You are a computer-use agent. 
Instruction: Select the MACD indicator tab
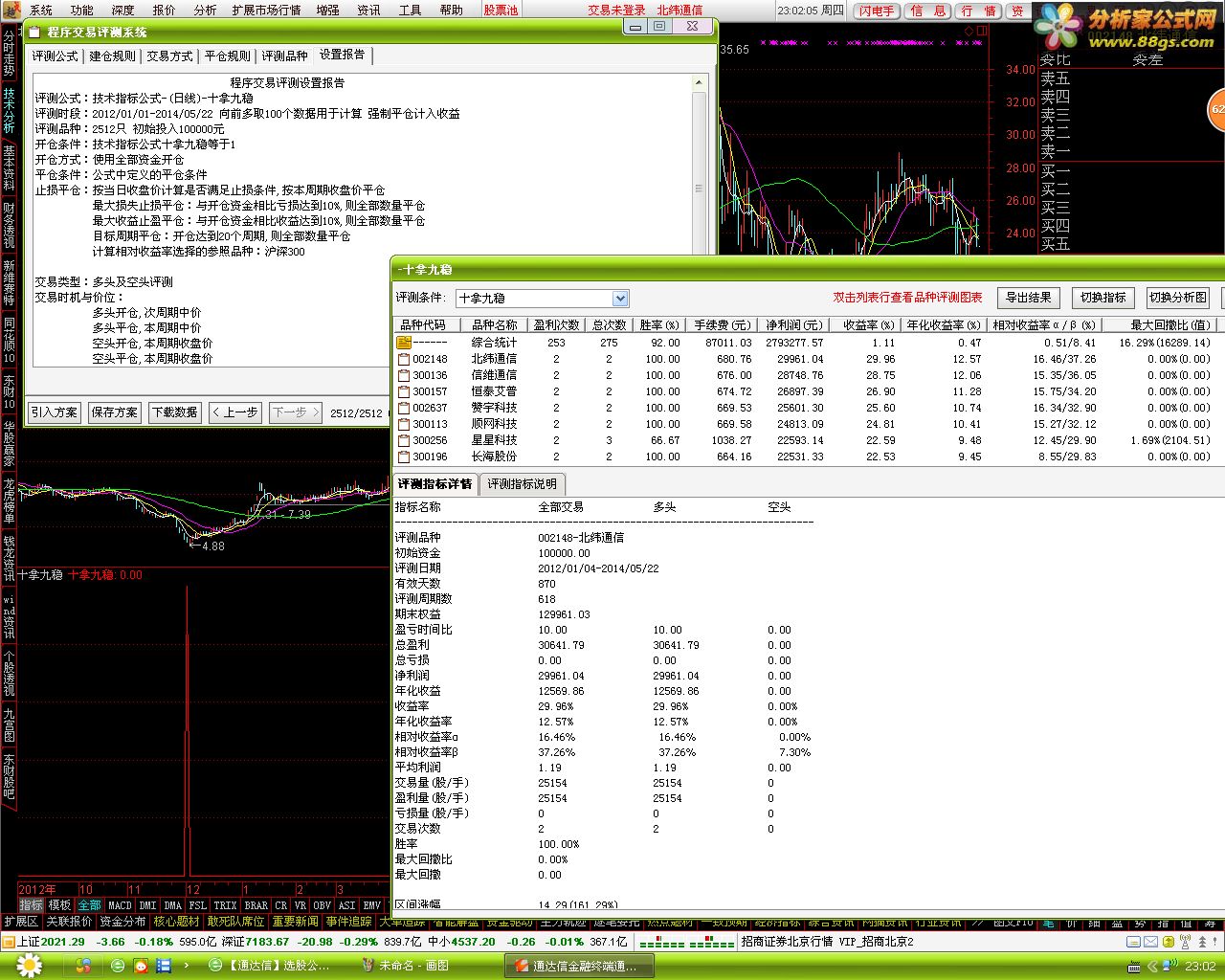[120, 904]
